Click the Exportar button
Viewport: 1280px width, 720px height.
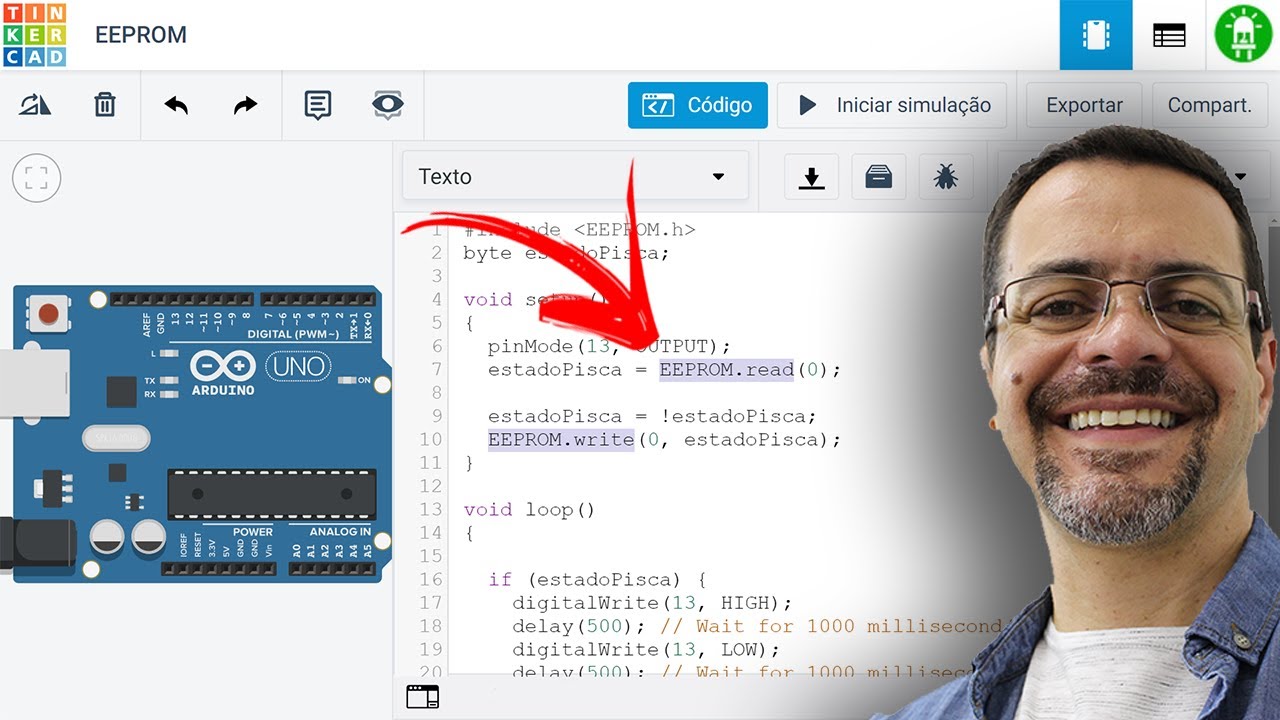1084,105
